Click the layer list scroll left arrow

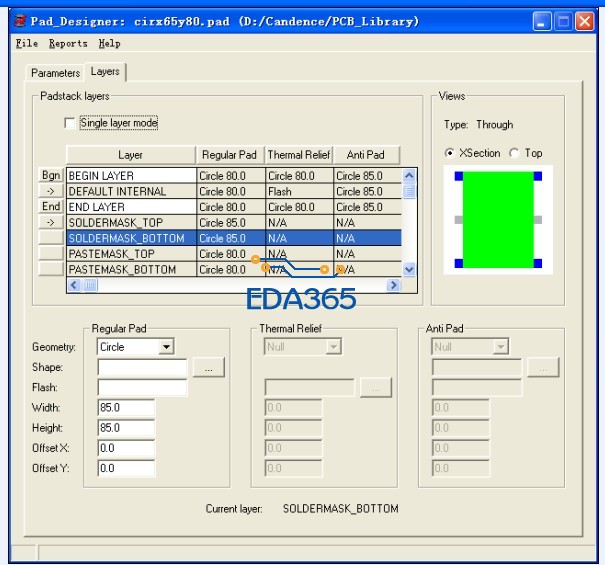coord(74,285)
